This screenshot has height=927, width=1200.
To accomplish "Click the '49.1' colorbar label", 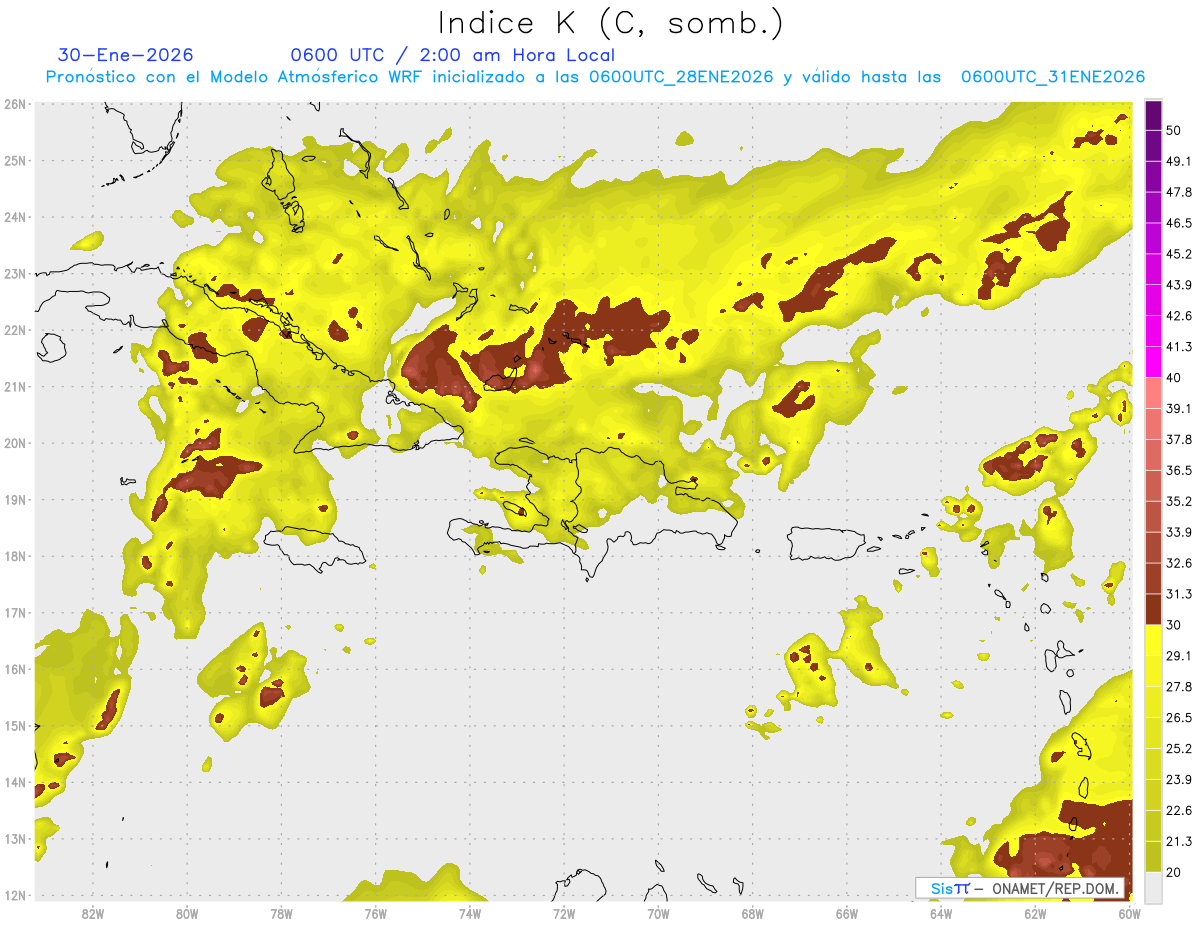I will coord(1179,161).
